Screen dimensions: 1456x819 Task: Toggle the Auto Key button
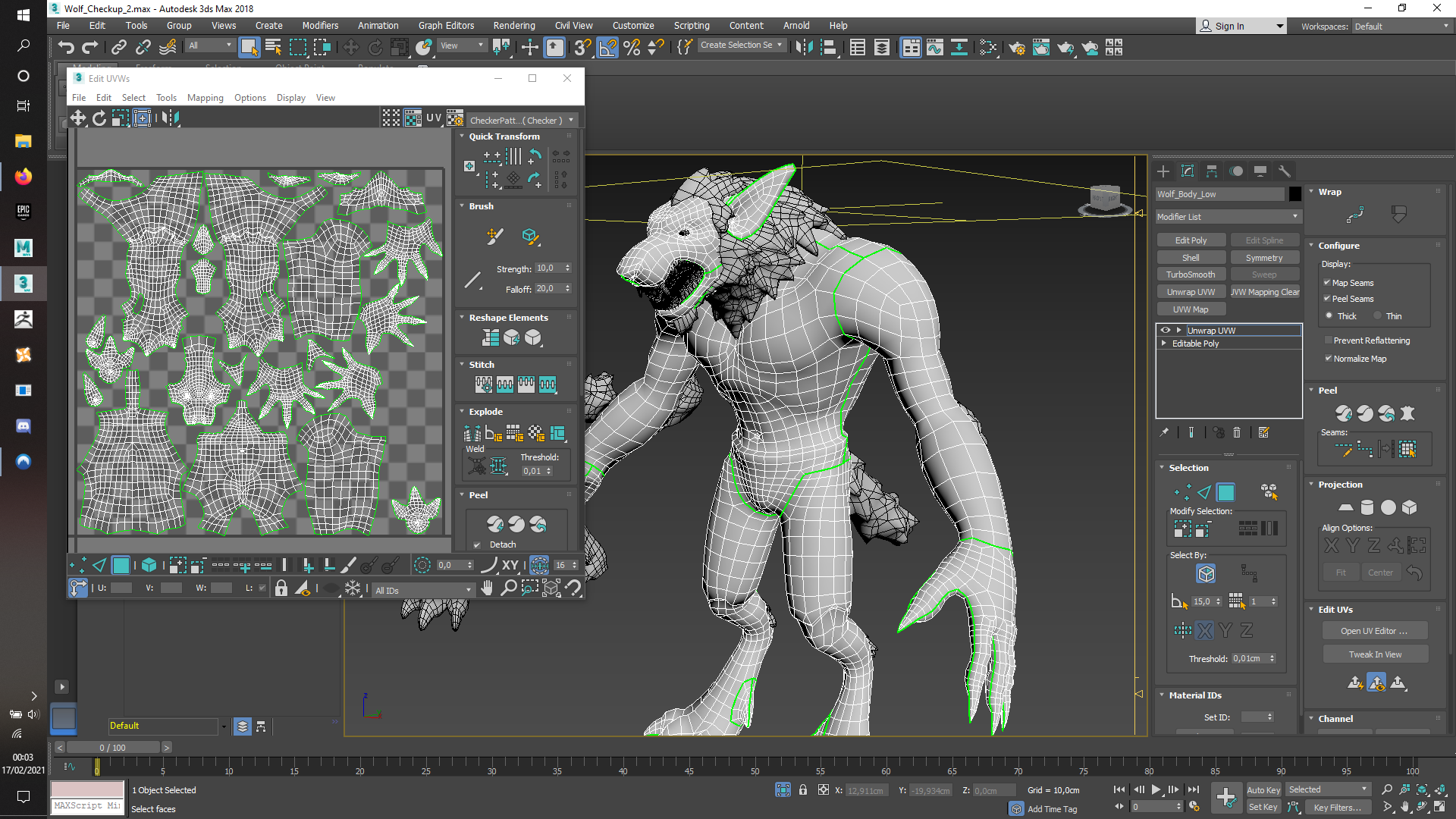[1263, 790]
